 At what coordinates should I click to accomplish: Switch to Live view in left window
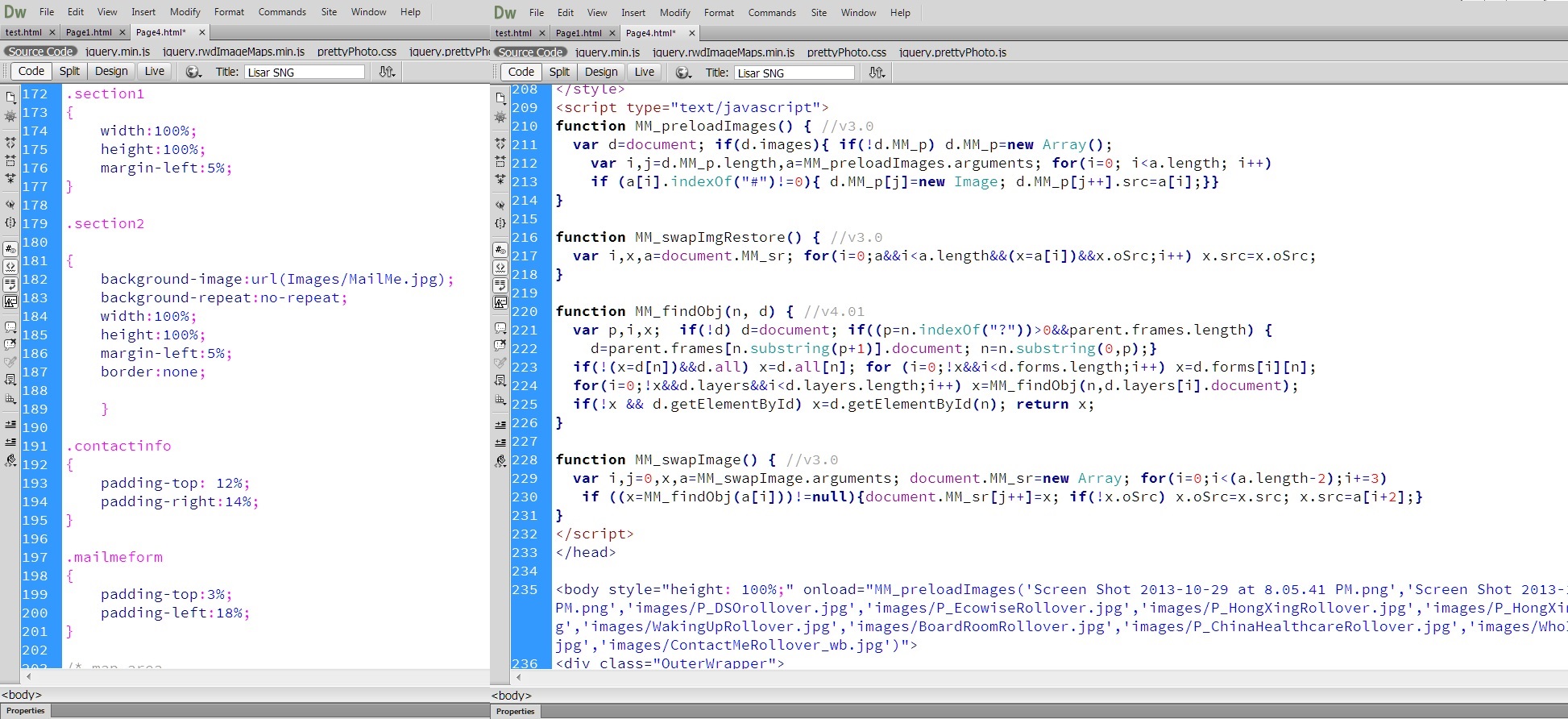tap(154, 71)
